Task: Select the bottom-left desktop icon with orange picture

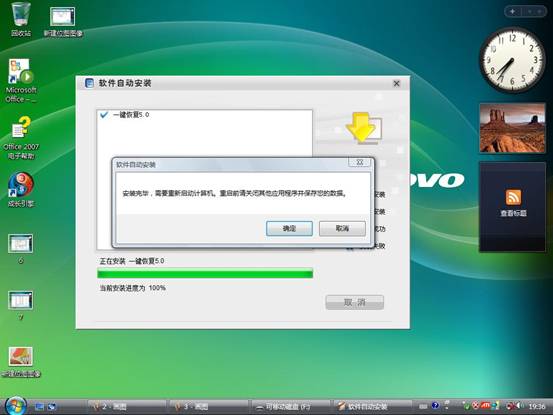Action: coord(21,362)
